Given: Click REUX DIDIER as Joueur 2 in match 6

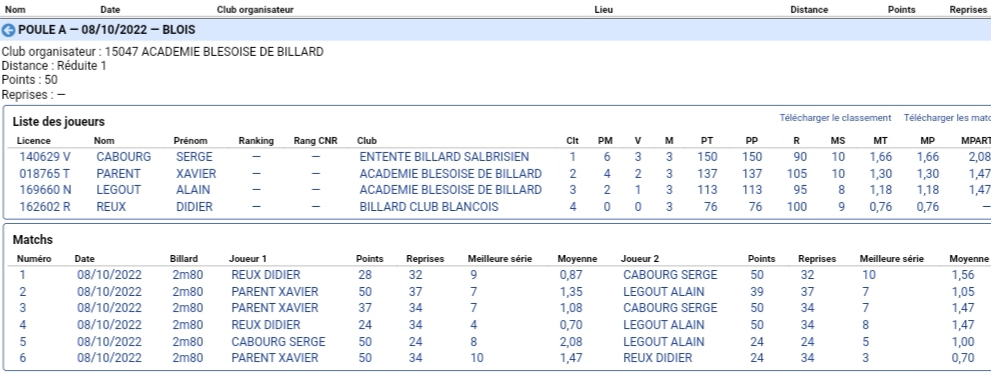Looking at the screenshot, I should [x=657, y=358].
